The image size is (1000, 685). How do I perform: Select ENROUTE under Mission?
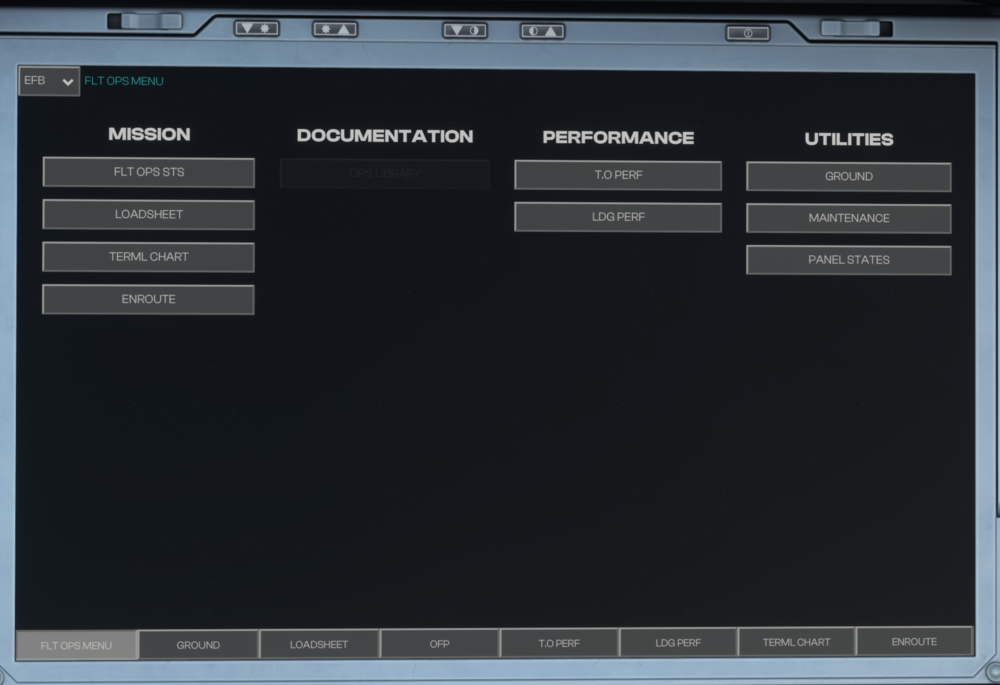(148, 299)
